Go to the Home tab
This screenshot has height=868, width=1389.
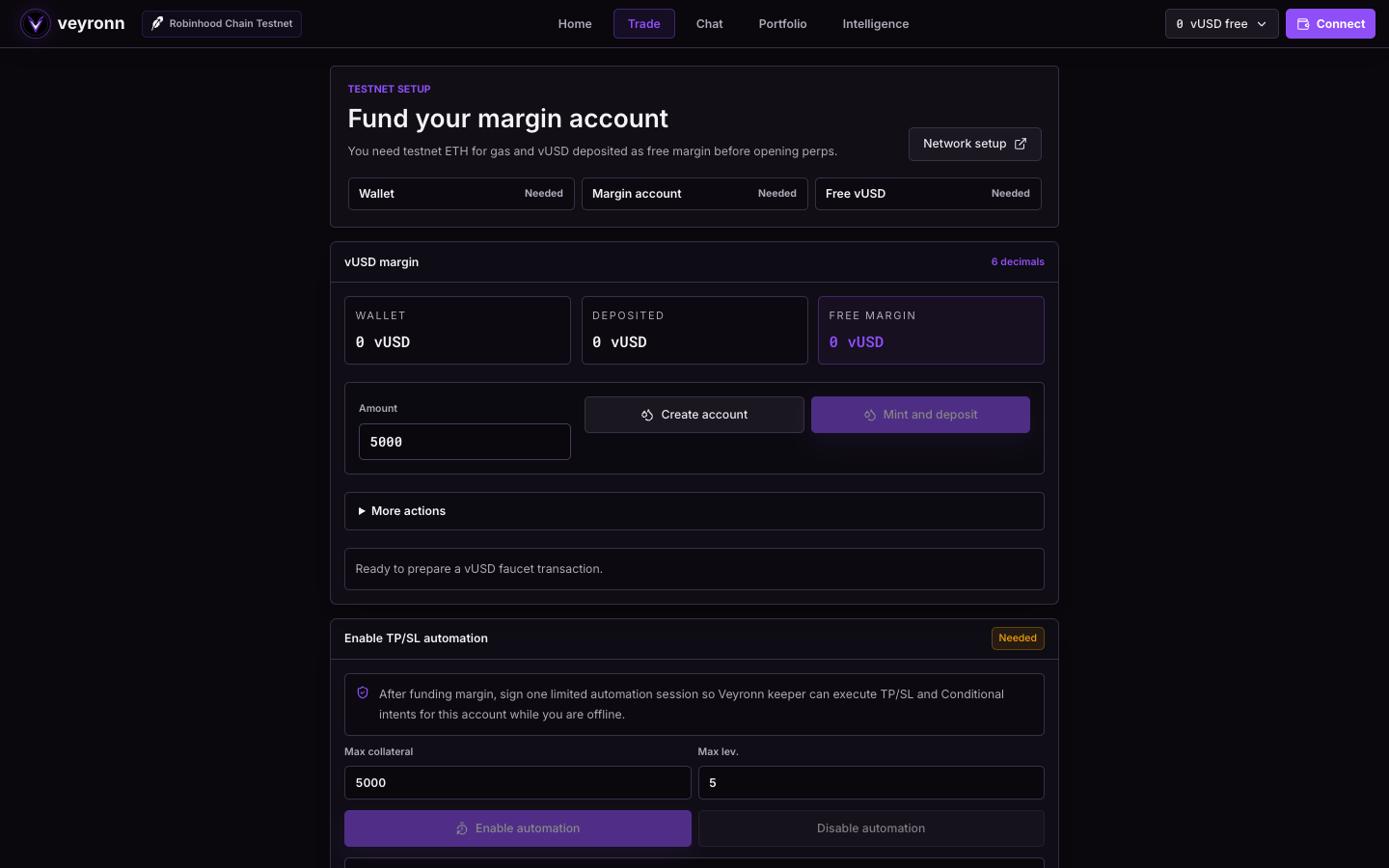click(x=575, y=24)
